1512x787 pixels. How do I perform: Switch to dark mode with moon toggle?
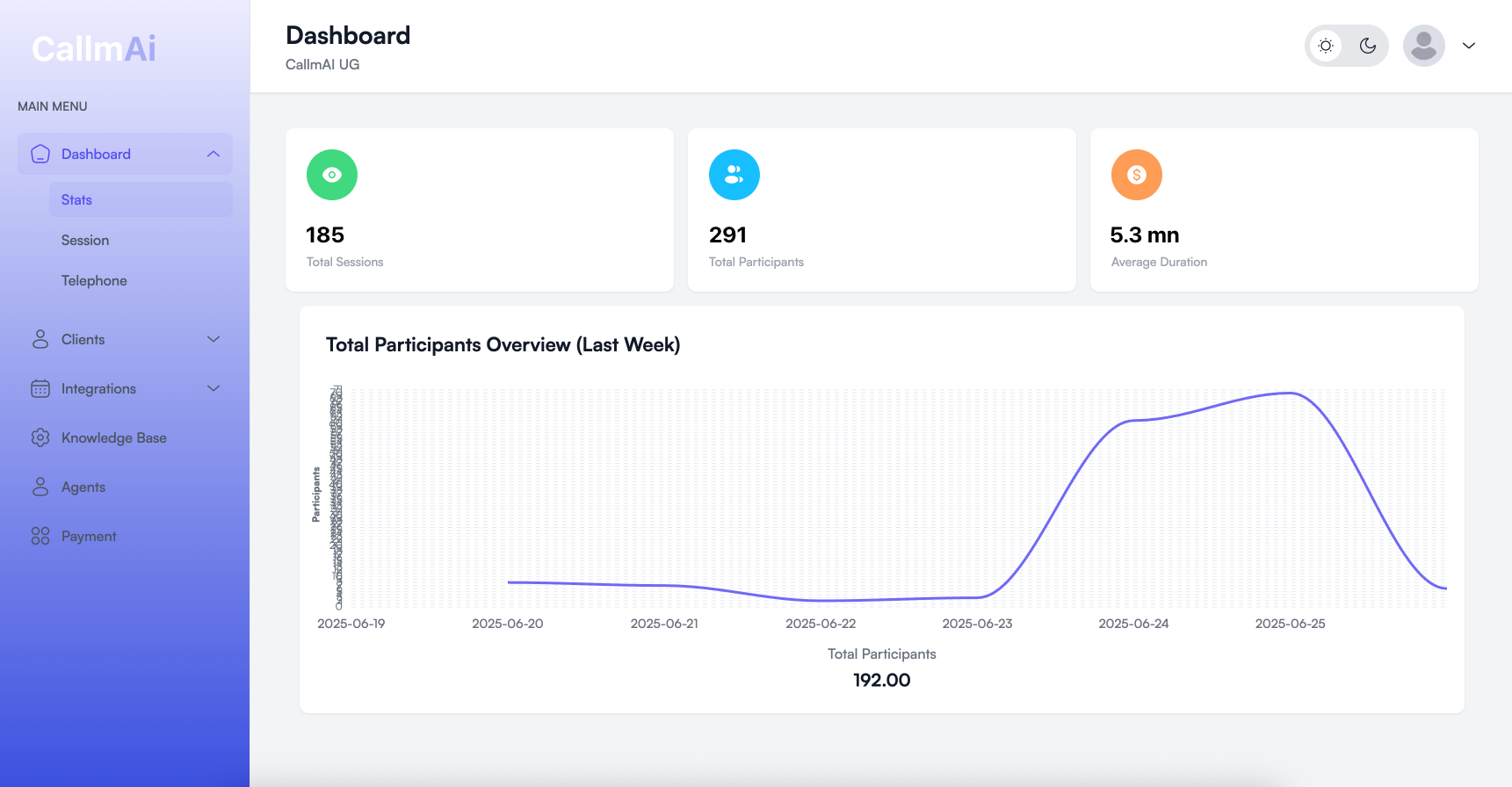click(1368, 46)
